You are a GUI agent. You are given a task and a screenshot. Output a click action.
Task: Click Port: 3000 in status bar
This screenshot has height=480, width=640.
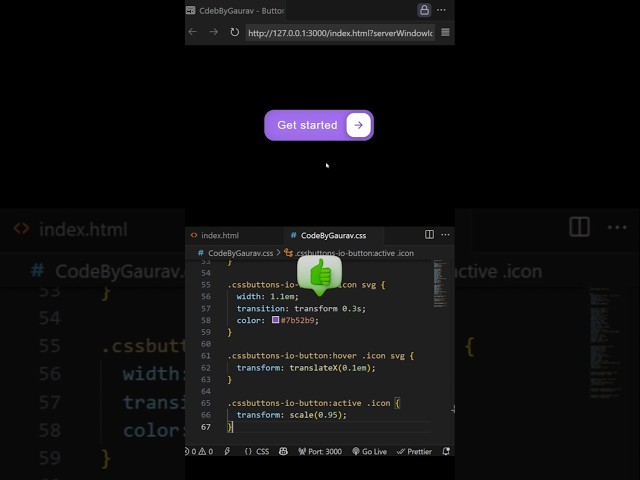pos(320,451)
